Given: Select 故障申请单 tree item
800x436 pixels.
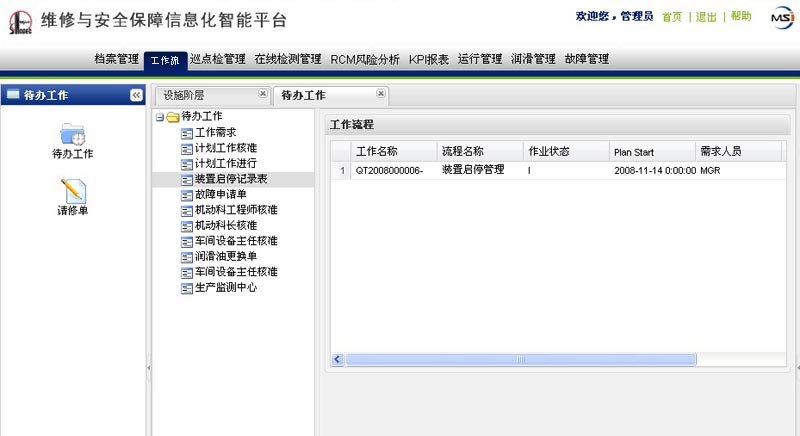Looking at the screenshot, I should click(220, 194).
